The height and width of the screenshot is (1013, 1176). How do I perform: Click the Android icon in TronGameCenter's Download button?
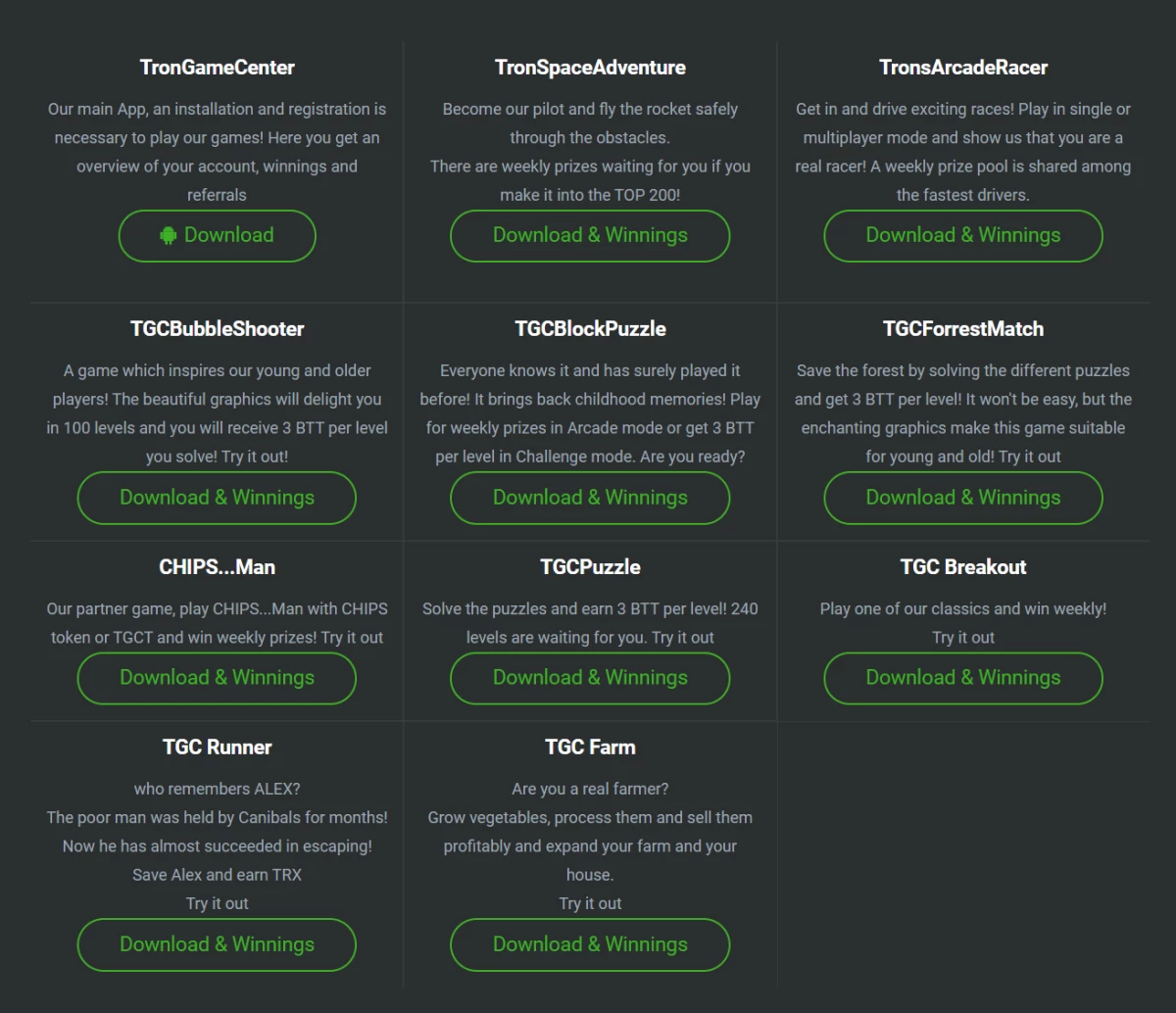pos(169,235)
